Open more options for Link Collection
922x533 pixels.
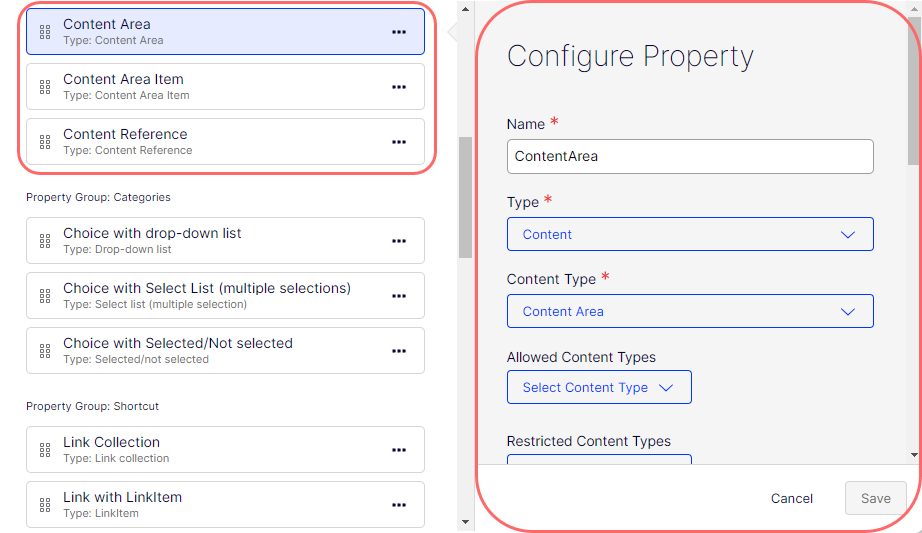[x=399, y=450]
